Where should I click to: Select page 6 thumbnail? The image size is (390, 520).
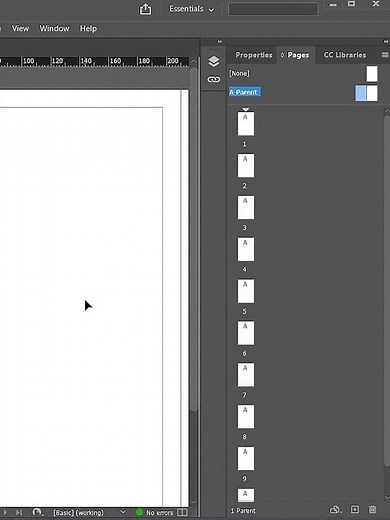point(246,333)
